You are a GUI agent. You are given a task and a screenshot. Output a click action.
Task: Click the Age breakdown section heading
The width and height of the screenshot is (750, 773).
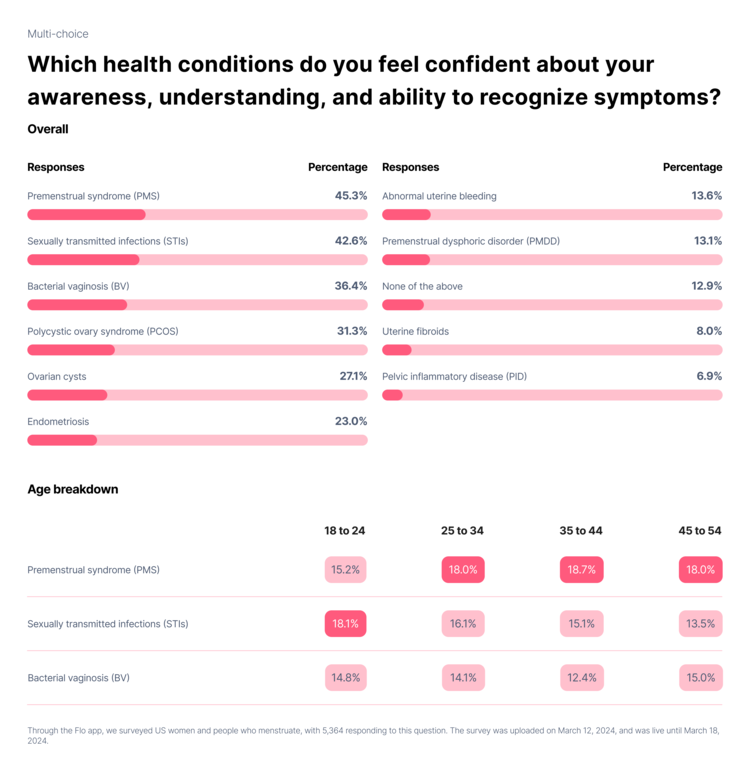tap(73, 489)
